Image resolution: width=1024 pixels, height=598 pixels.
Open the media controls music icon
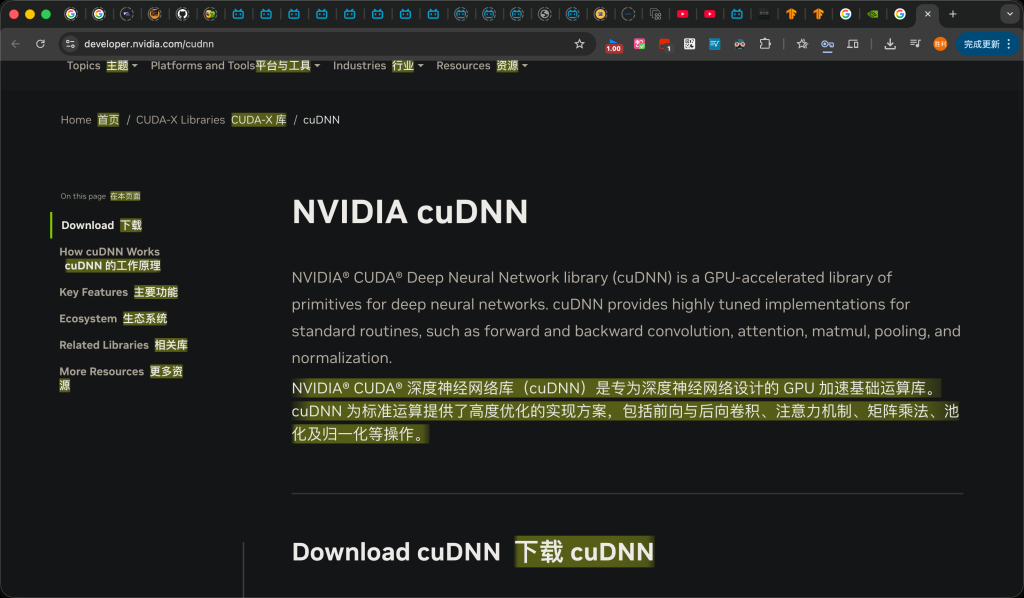coord(915,44)
